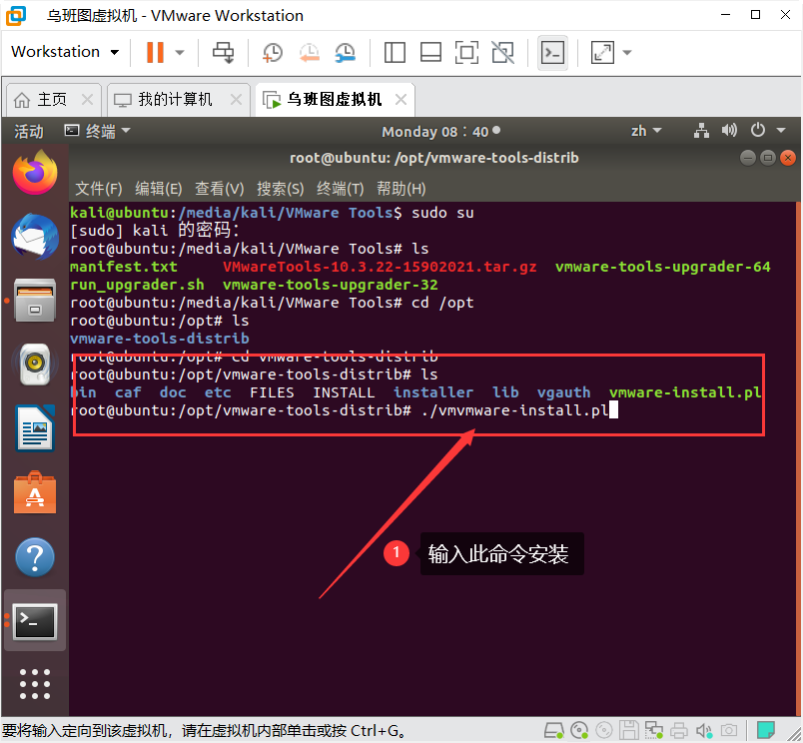This screenshot has height=743, width=803.
Task: Toggle Unity mode icon
Action: (x=503, y=52)
